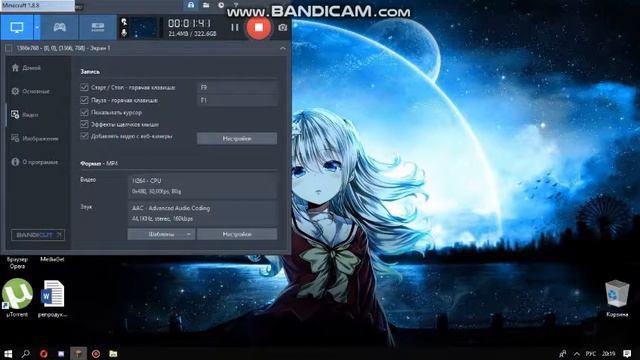This screenshot has width=640, height=360.
Task: Collapse the panel using the chevron-up arrow
Action: 283,48
